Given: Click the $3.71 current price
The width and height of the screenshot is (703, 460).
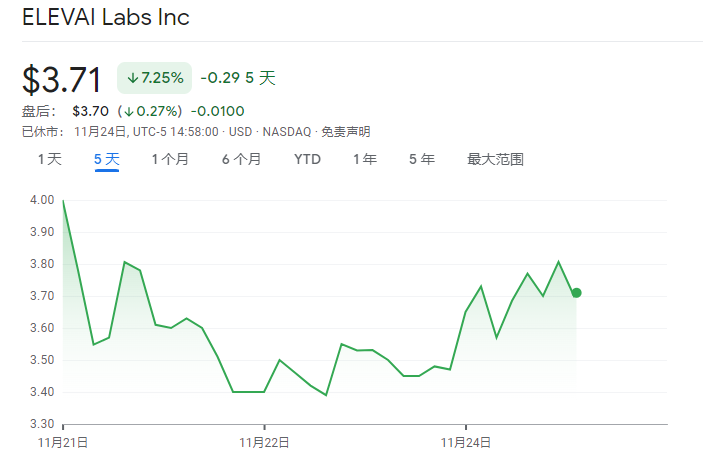Looking at the screenshot, I should pos(62,80).
